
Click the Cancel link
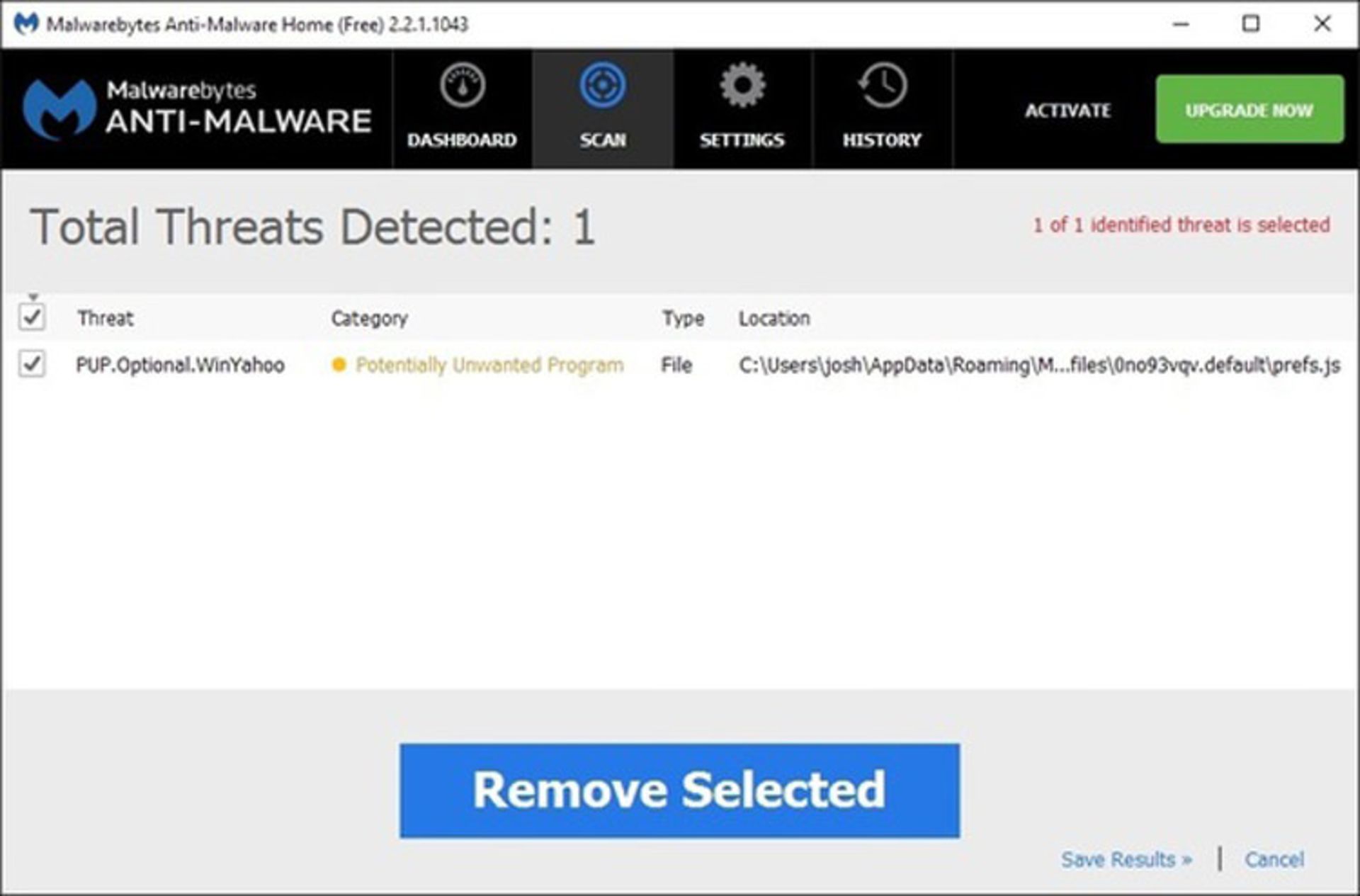(1274, 859)
